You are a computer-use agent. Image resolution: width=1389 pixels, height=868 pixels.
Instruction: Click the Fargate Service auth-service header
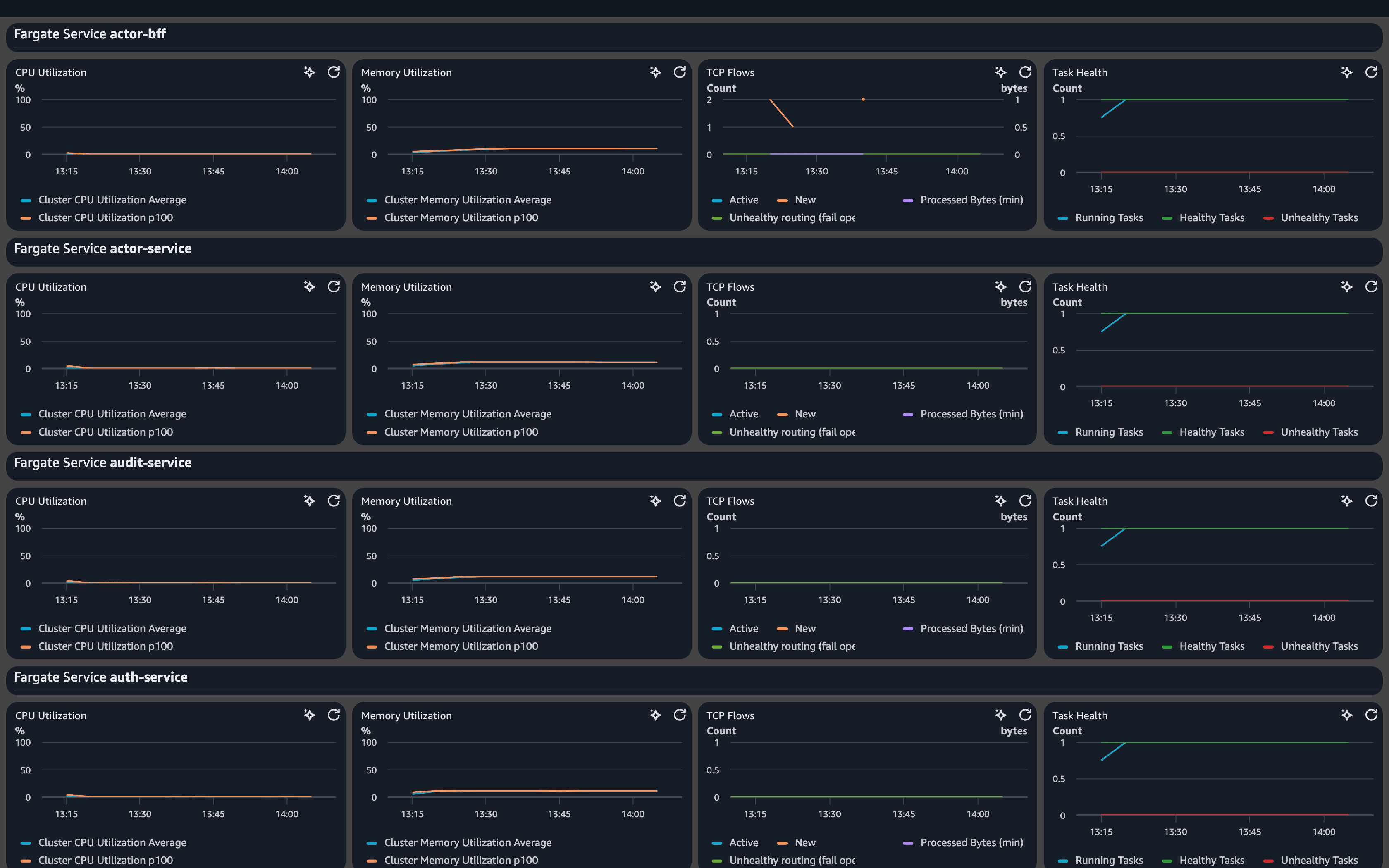pos(100,677)
